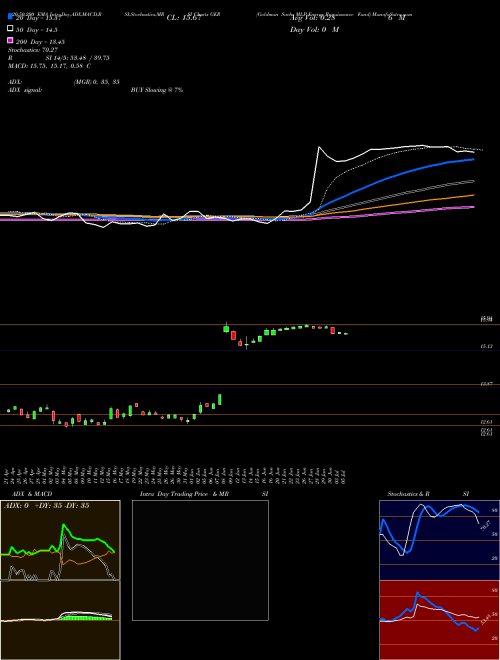Open the empty Intra Day Trading chart panel

click(x=200, y=560)
